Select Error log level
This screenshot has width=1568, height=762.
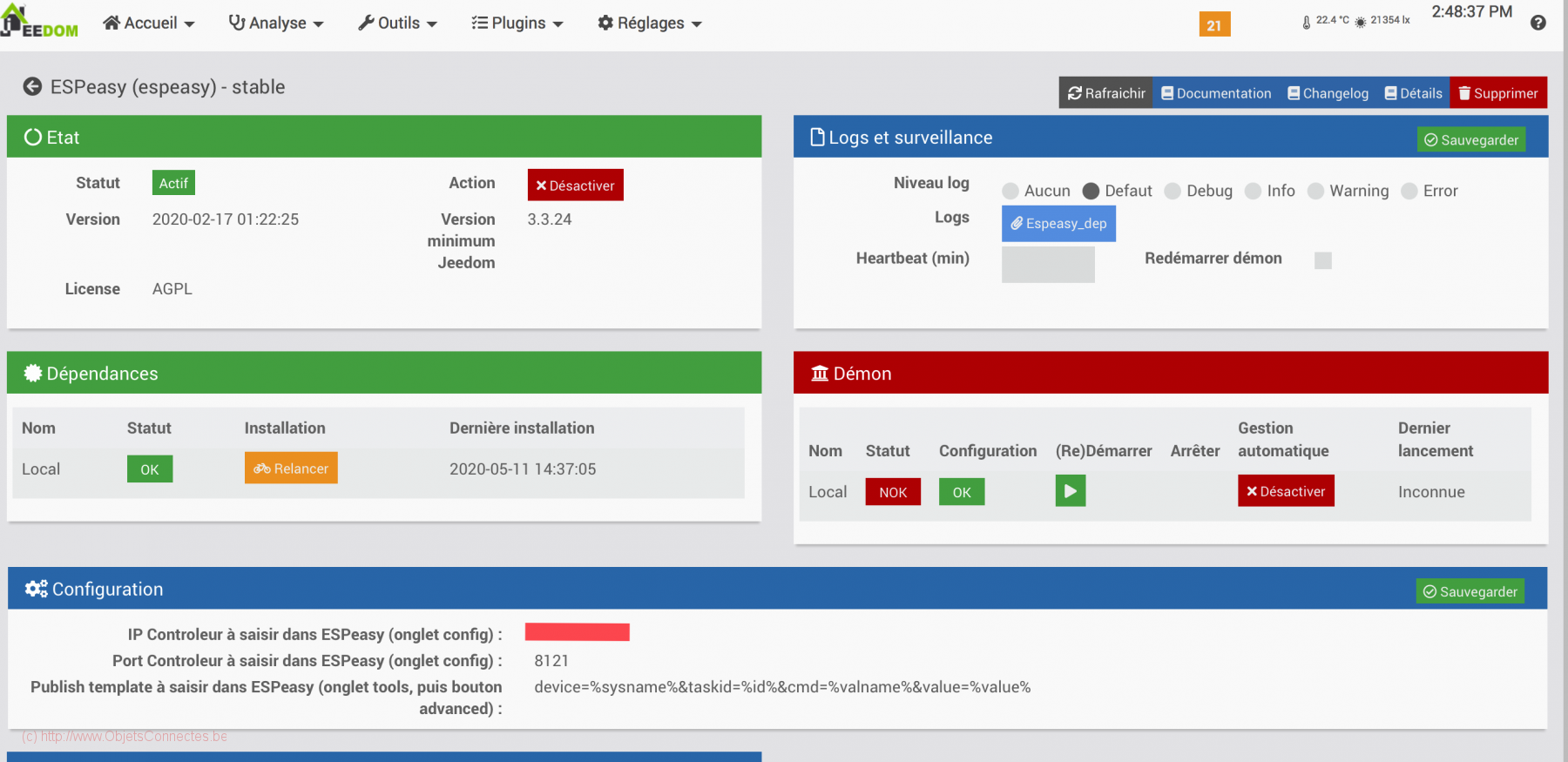[1409, 191]
